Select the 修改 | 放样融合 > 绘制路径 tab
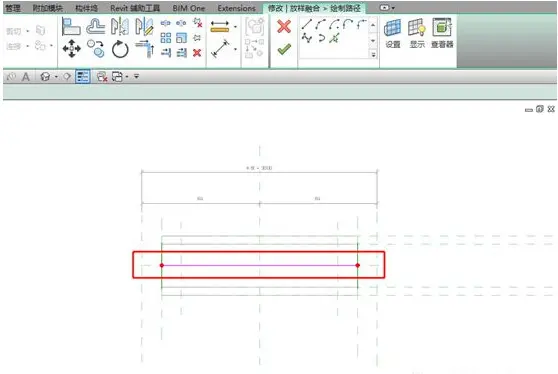Viewport: 558px width, 374px height. click(314, 8)
